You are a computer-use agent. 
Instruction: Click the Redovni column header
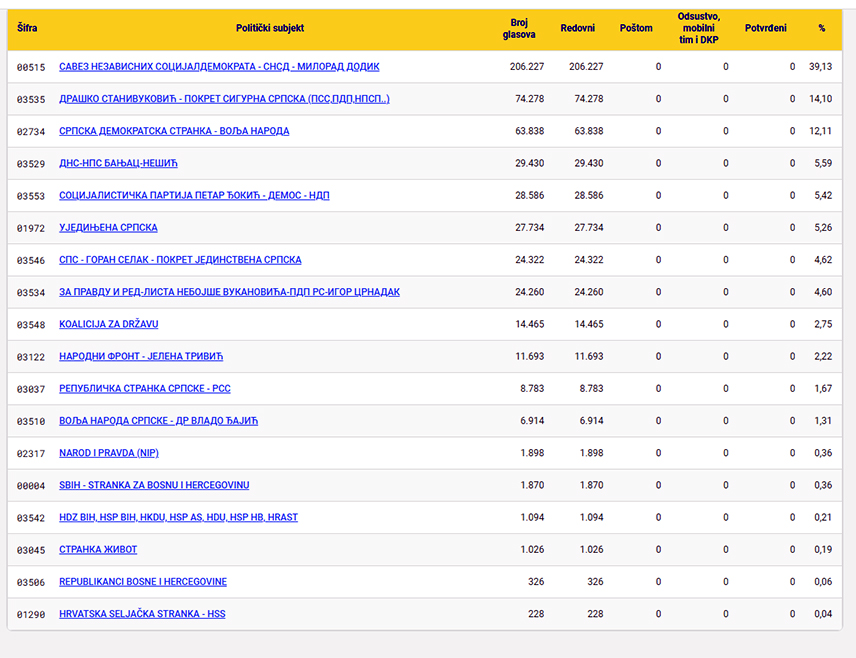click(578, 28)
